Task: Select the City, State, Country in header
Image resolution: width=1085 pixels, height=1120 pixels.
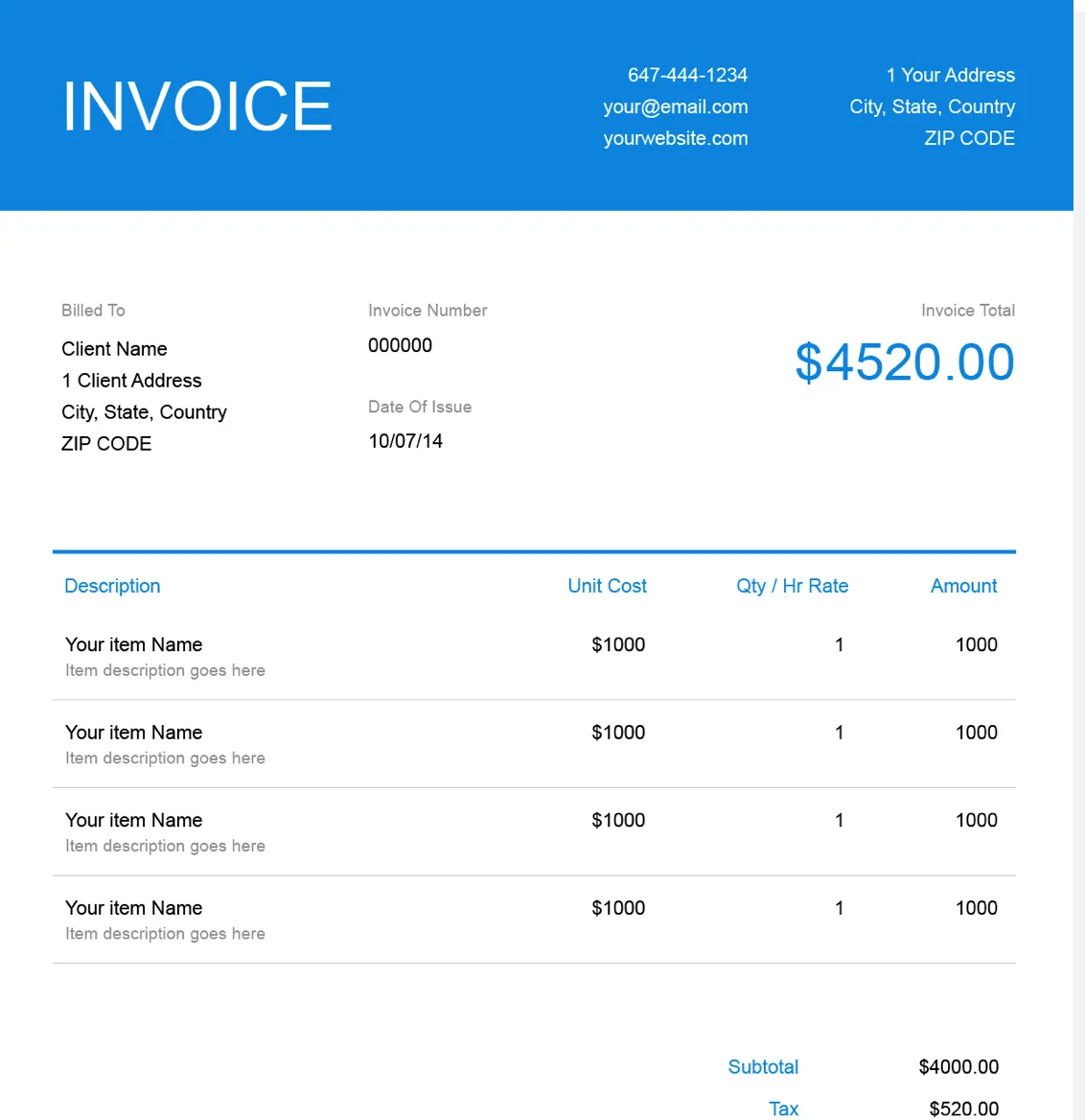Action: click(933, 106)
